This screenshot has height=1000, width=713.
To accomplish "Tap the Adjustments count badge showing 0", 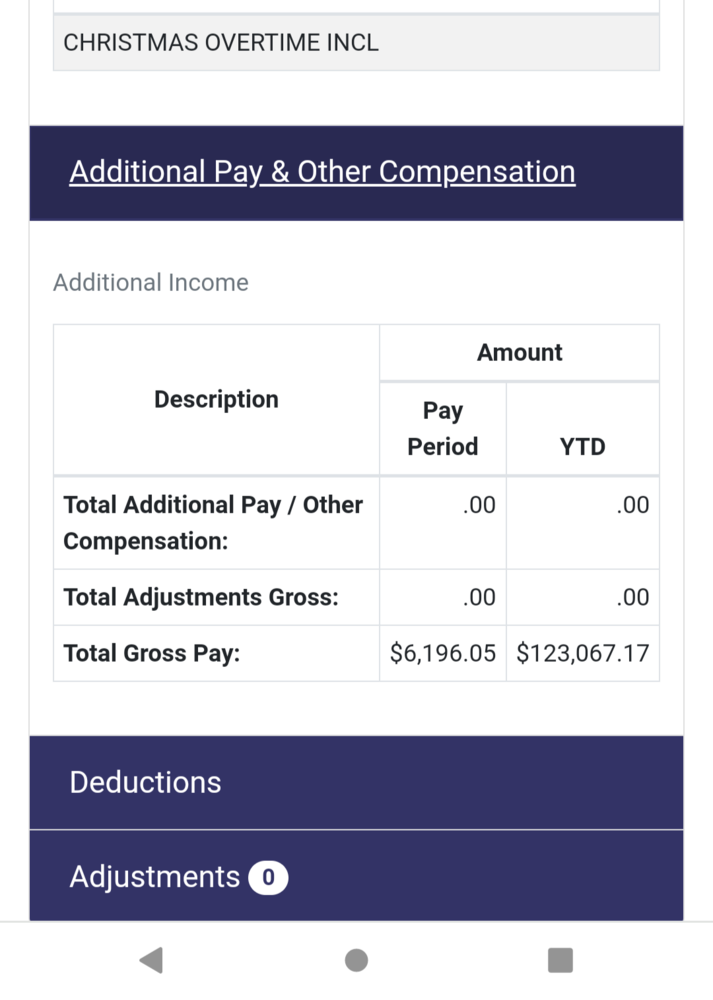I will pos(267,877).
